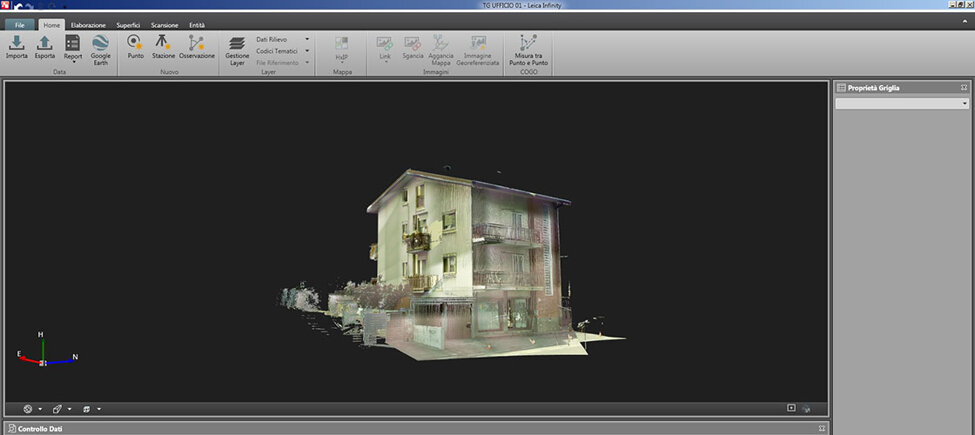This screenshot has height=435, width=975.
Task: Collapse the ribbon with the top-right arrow
Action: 964,22
